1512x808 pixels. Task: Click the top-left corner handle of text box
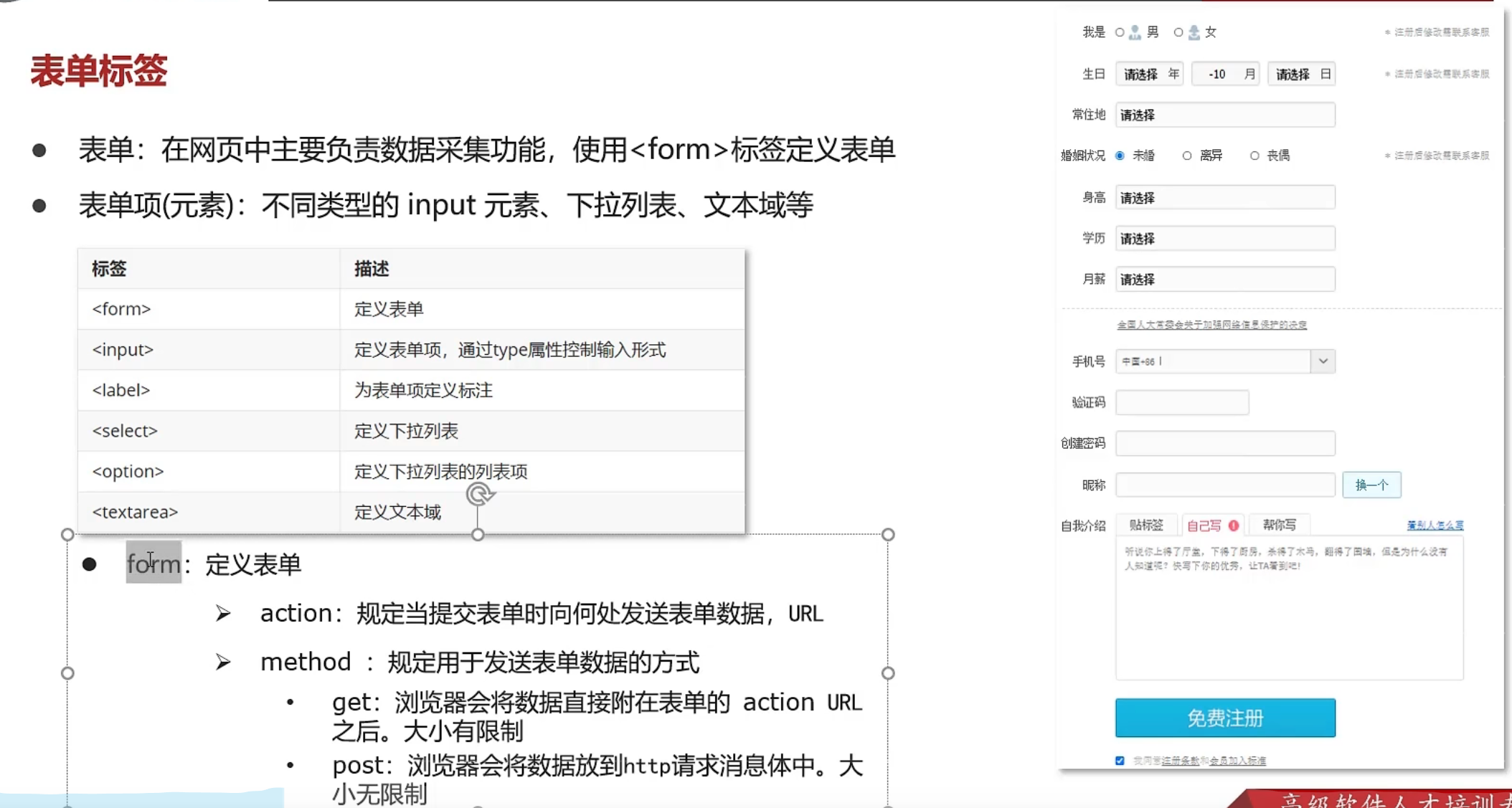click(67, 535)
